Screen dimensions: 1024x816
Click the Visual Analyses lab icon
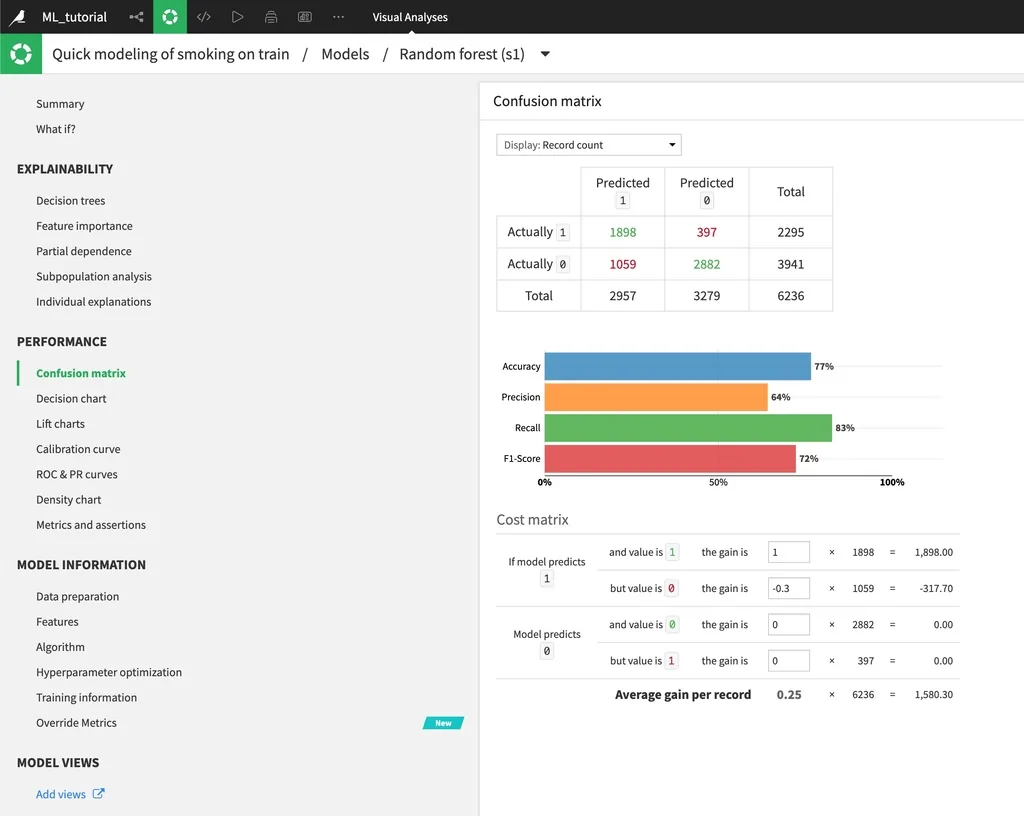[170, 17]
